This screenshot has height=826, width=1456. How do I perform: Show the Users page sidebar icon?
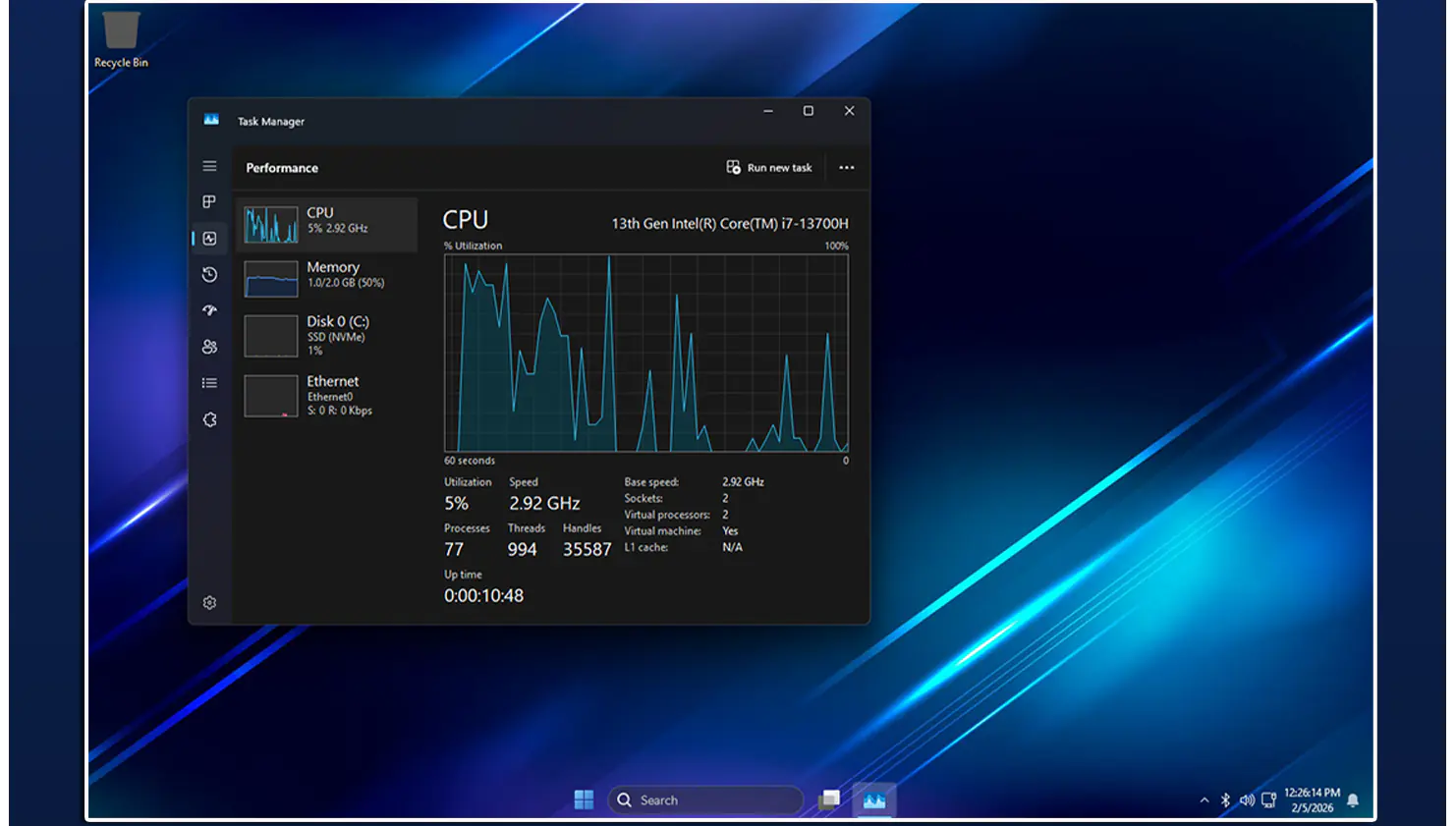coord(209,347)
